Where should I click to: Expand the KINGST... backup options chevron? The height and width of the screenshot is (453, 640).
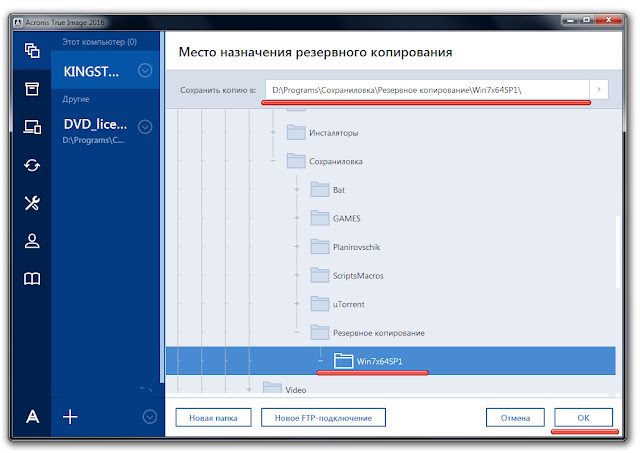(145, 71)
